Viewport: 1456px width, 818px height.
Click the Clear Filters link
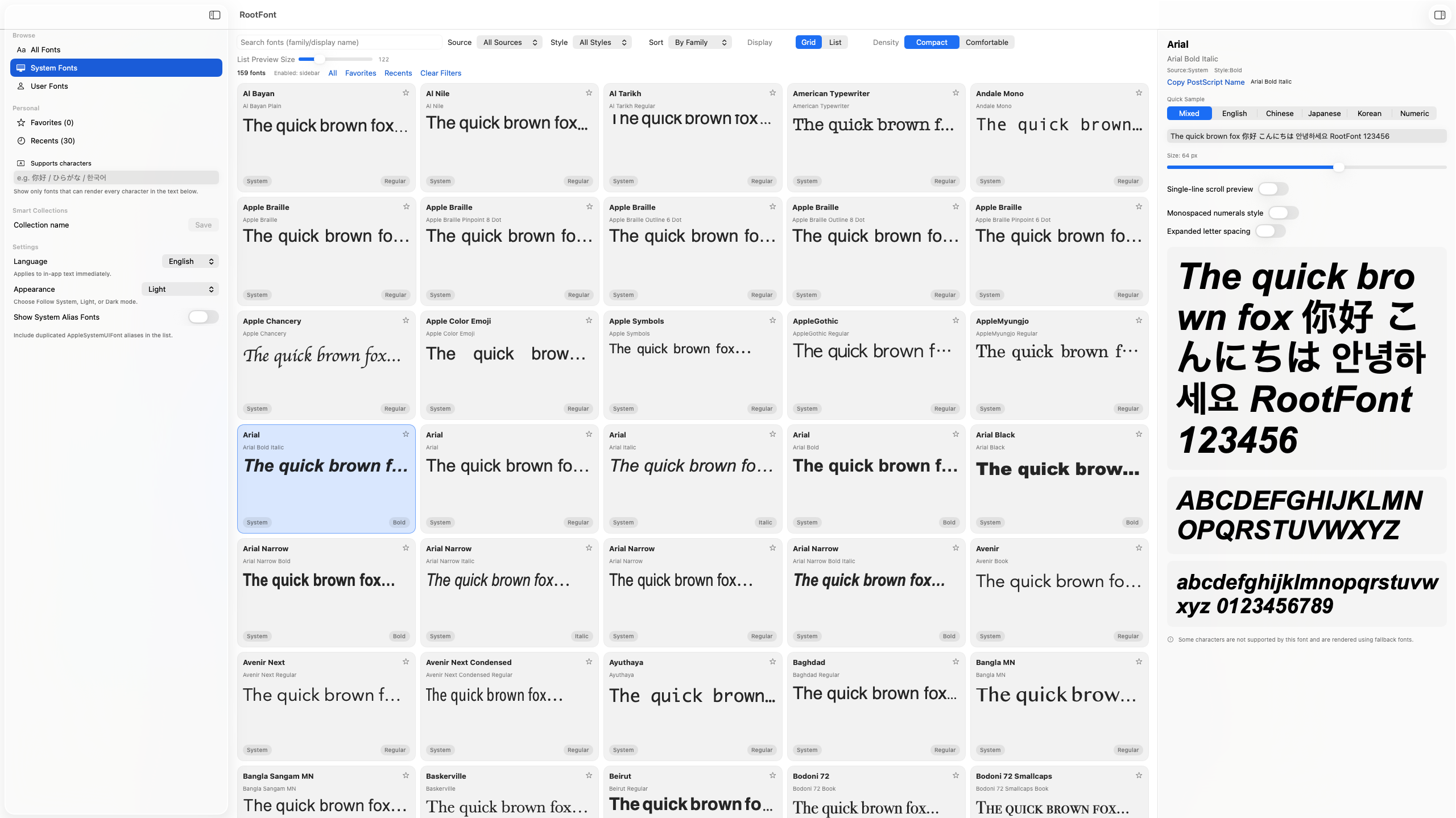441,73
